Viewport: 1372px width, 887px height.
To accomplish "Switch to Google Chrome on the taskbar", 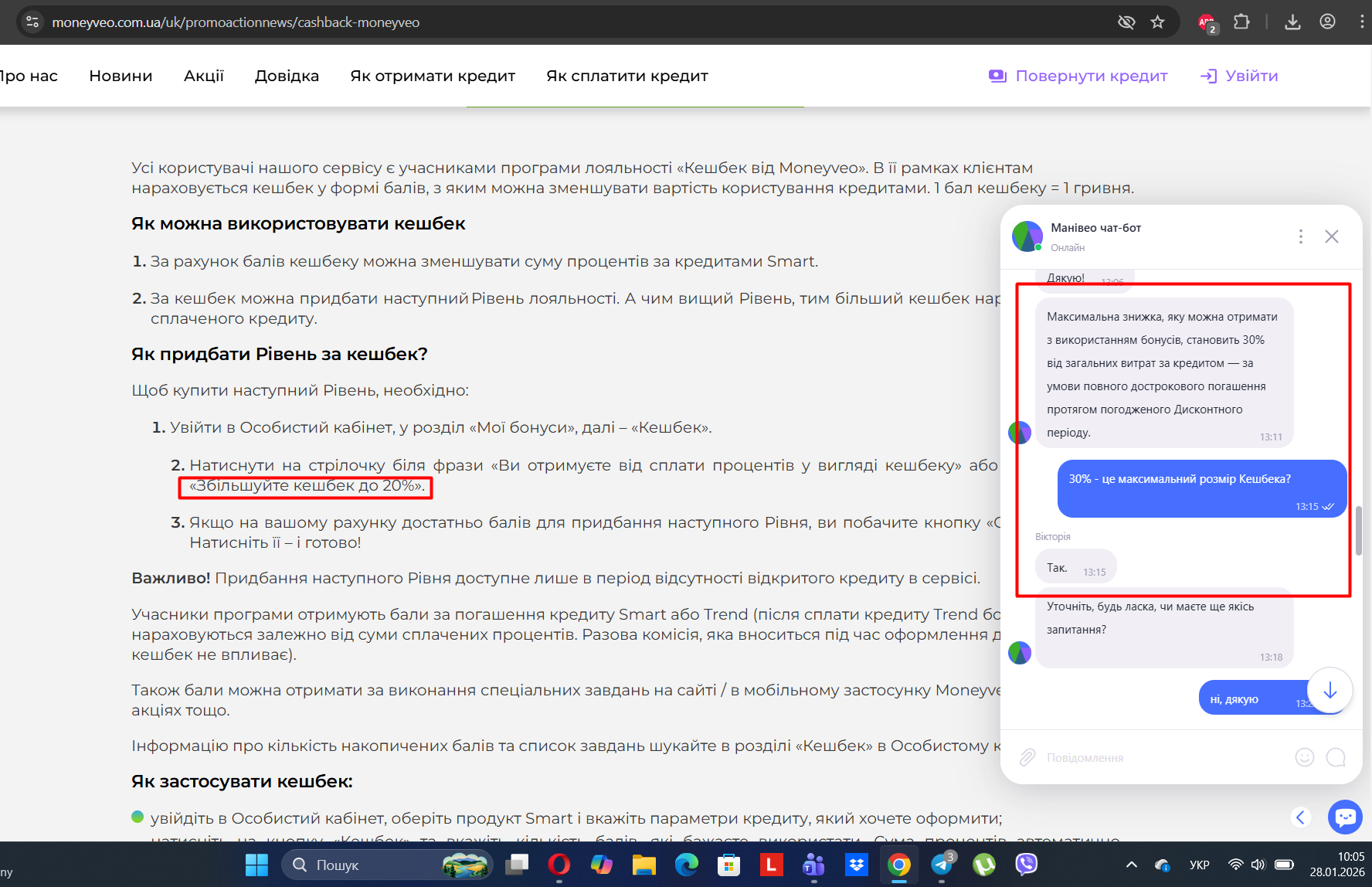I will pos(898,865).
